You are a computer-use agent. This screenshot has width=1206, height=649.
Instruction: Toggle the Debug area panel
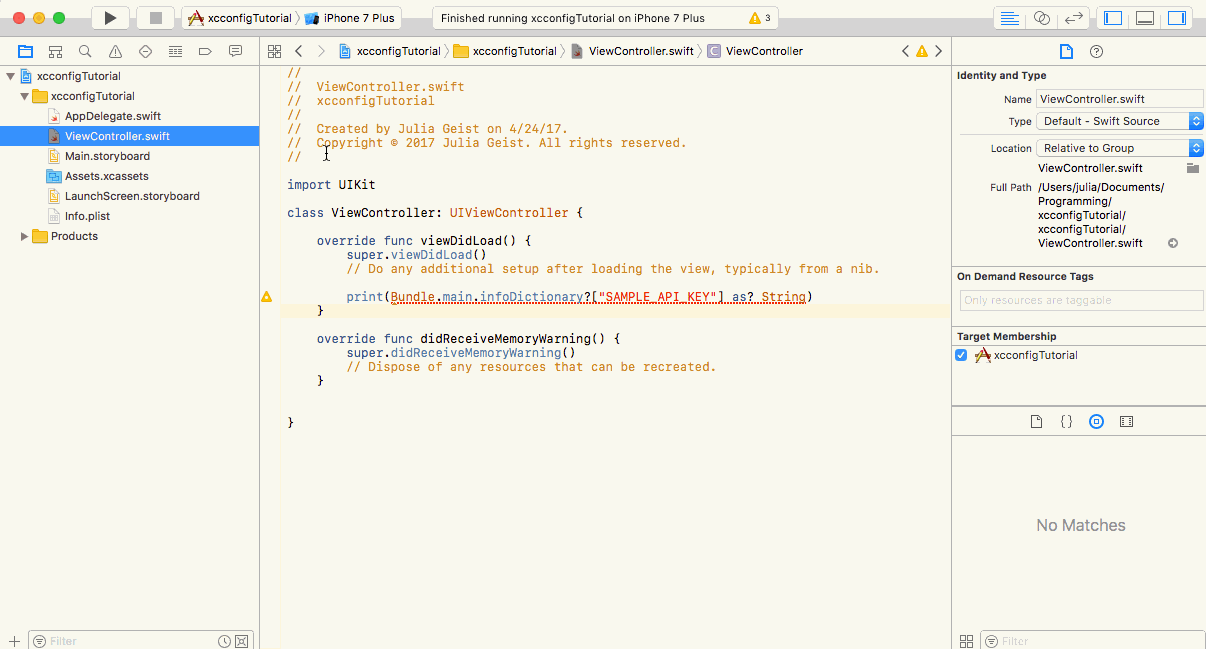point(1145,18)
